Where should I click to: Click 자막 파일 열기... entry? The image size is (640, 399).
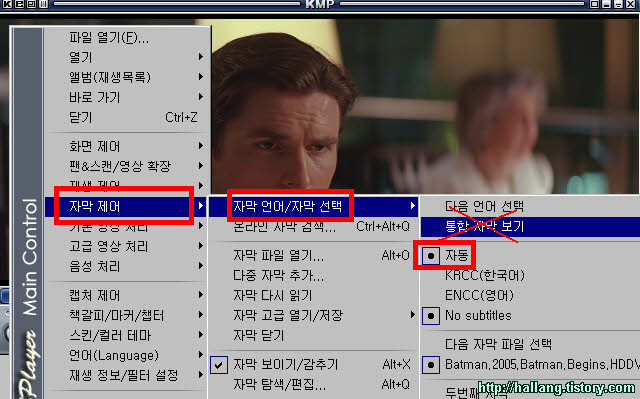(313, 256)
